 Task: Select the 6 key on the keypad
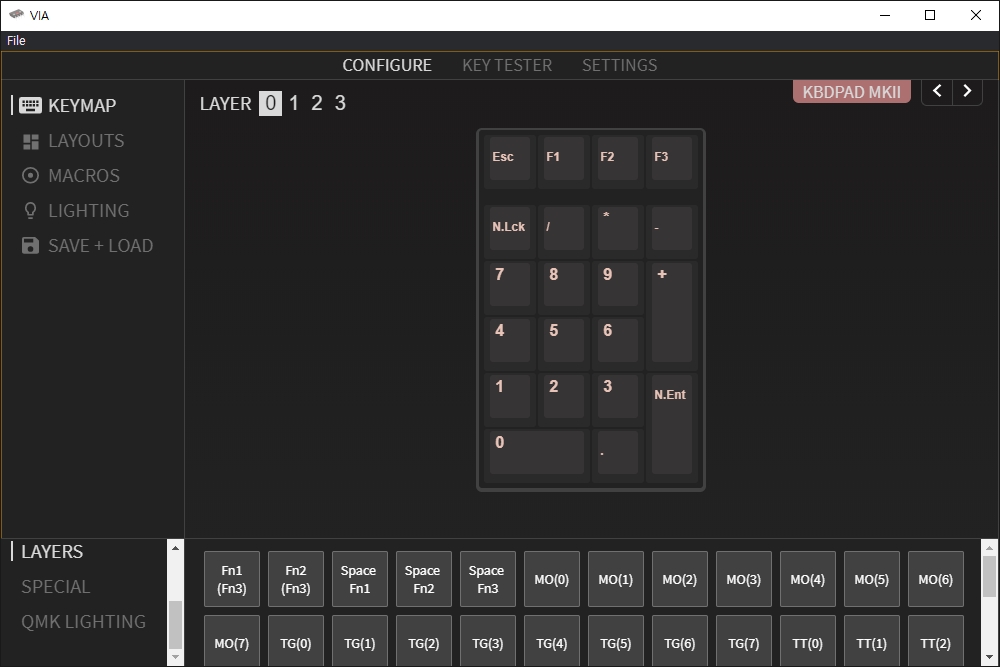tap(617, 343)
